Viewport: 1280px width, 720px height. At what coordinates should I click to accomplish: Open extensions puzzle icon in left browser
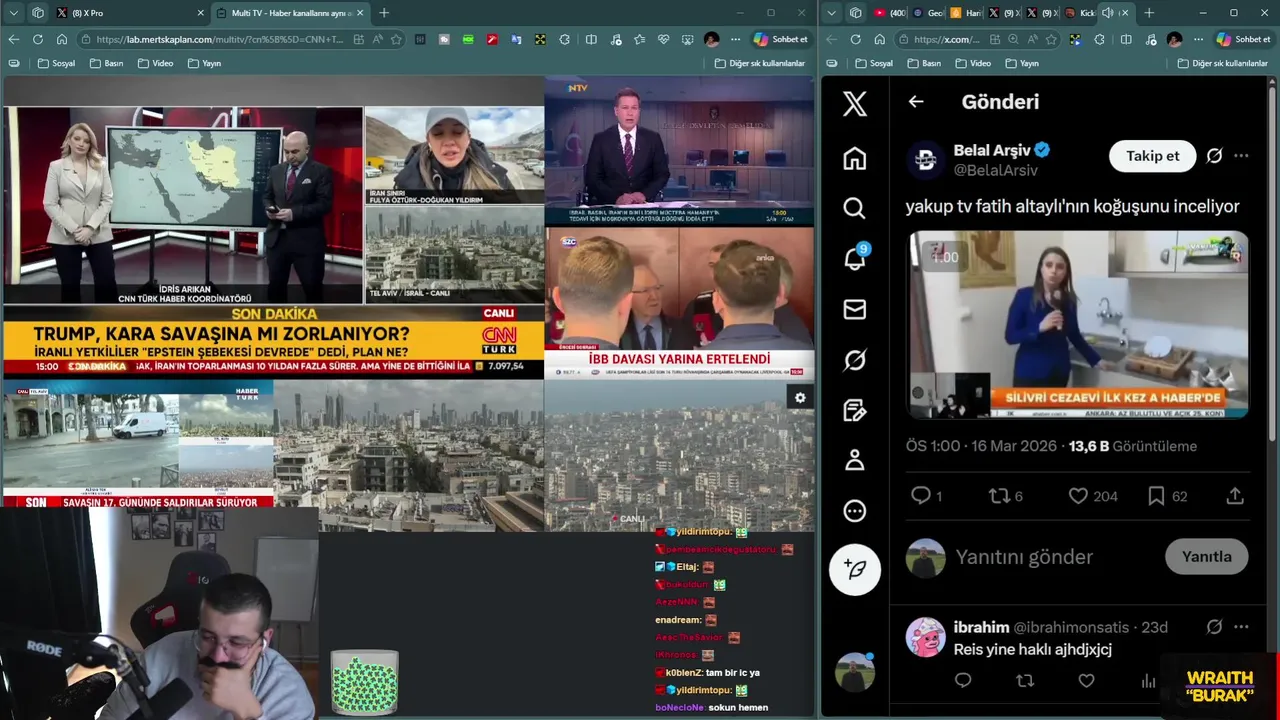(565, 39)
